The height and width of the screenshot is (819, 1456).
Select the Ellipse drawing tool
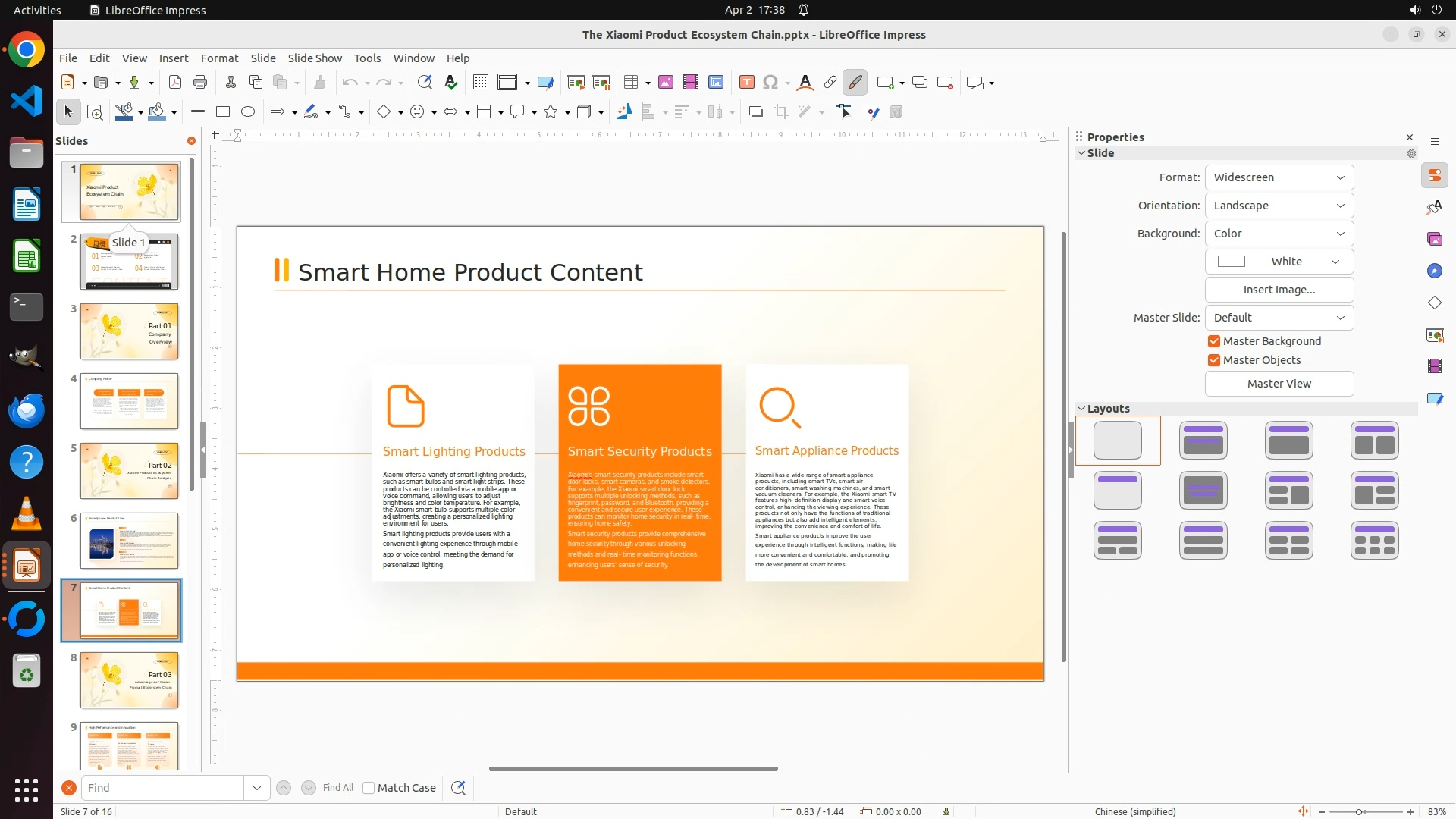tap(248, 112)
